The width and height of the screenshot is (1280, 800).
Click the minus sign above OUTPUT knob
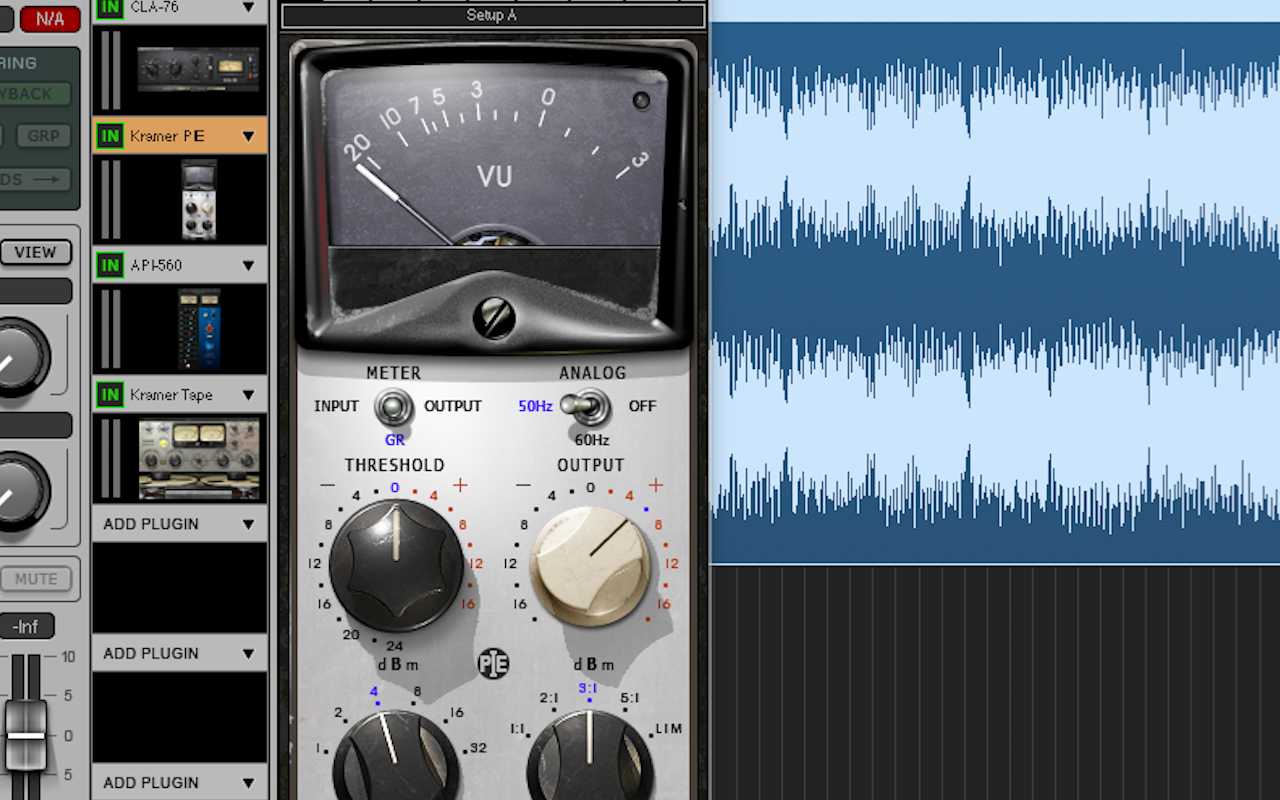(523, 485)
